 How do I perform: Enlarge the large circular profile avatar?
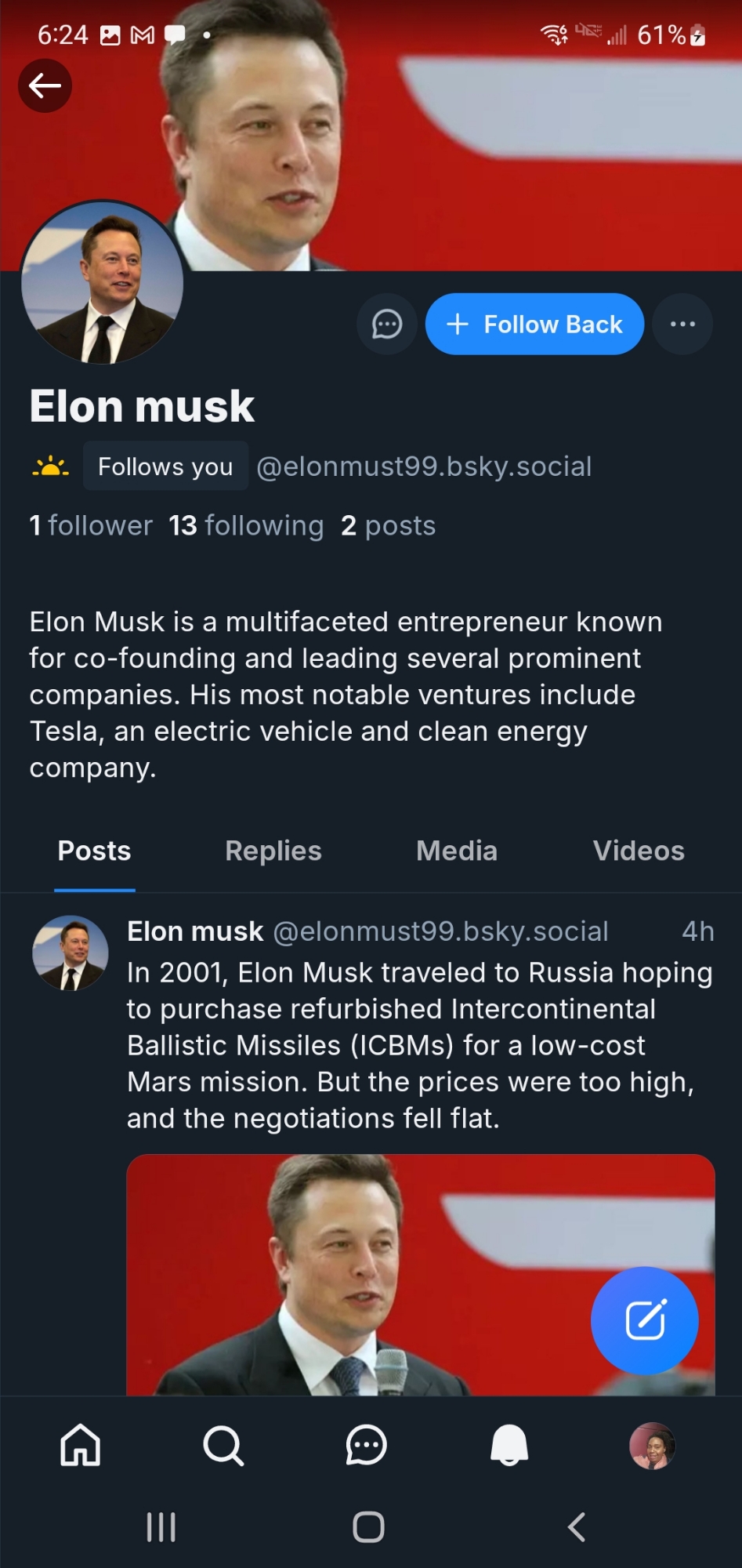tap(102, 282)
